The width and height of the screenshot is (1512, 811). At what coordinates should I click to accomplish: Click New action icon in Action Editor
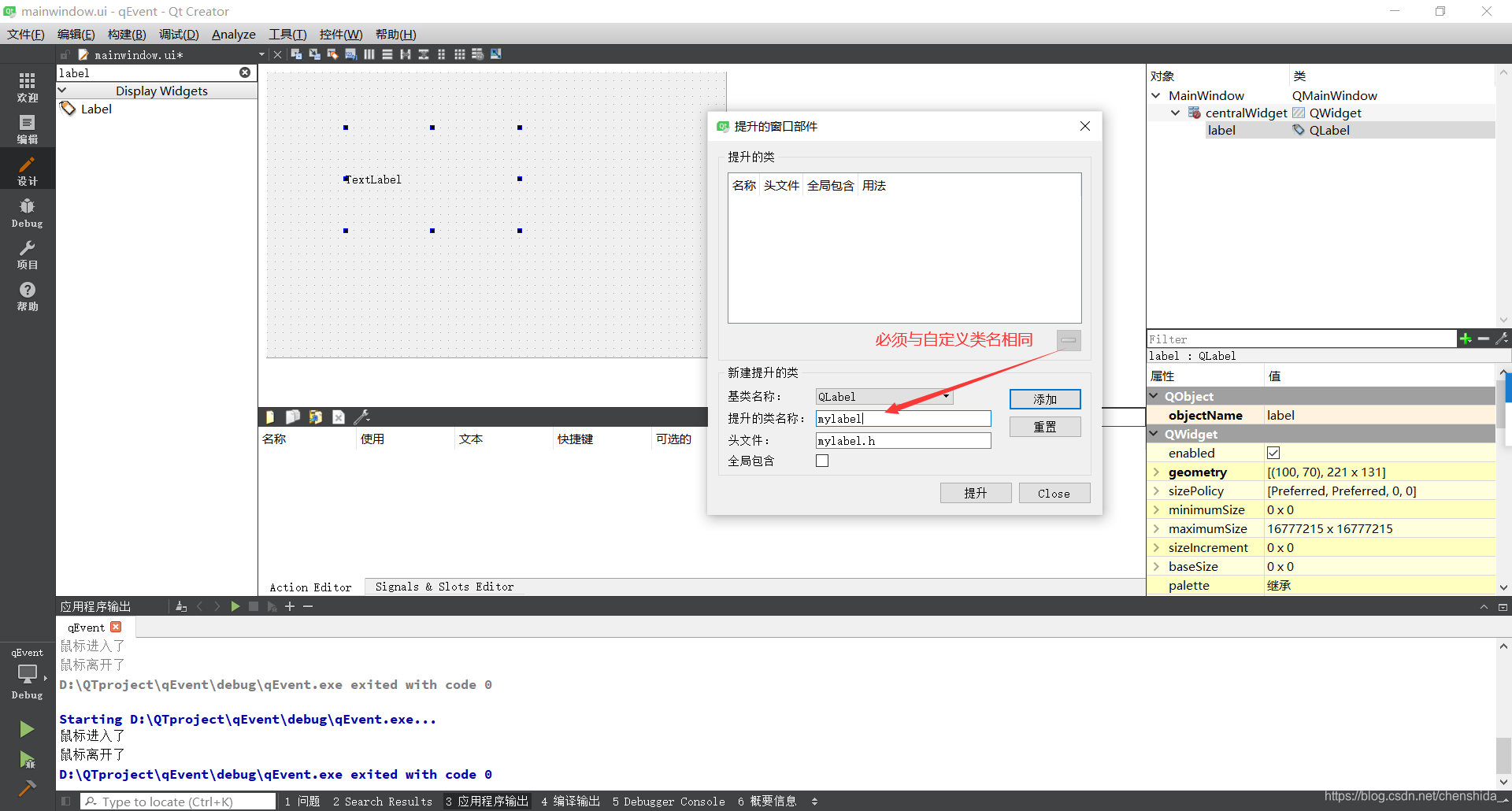[270, 417]
